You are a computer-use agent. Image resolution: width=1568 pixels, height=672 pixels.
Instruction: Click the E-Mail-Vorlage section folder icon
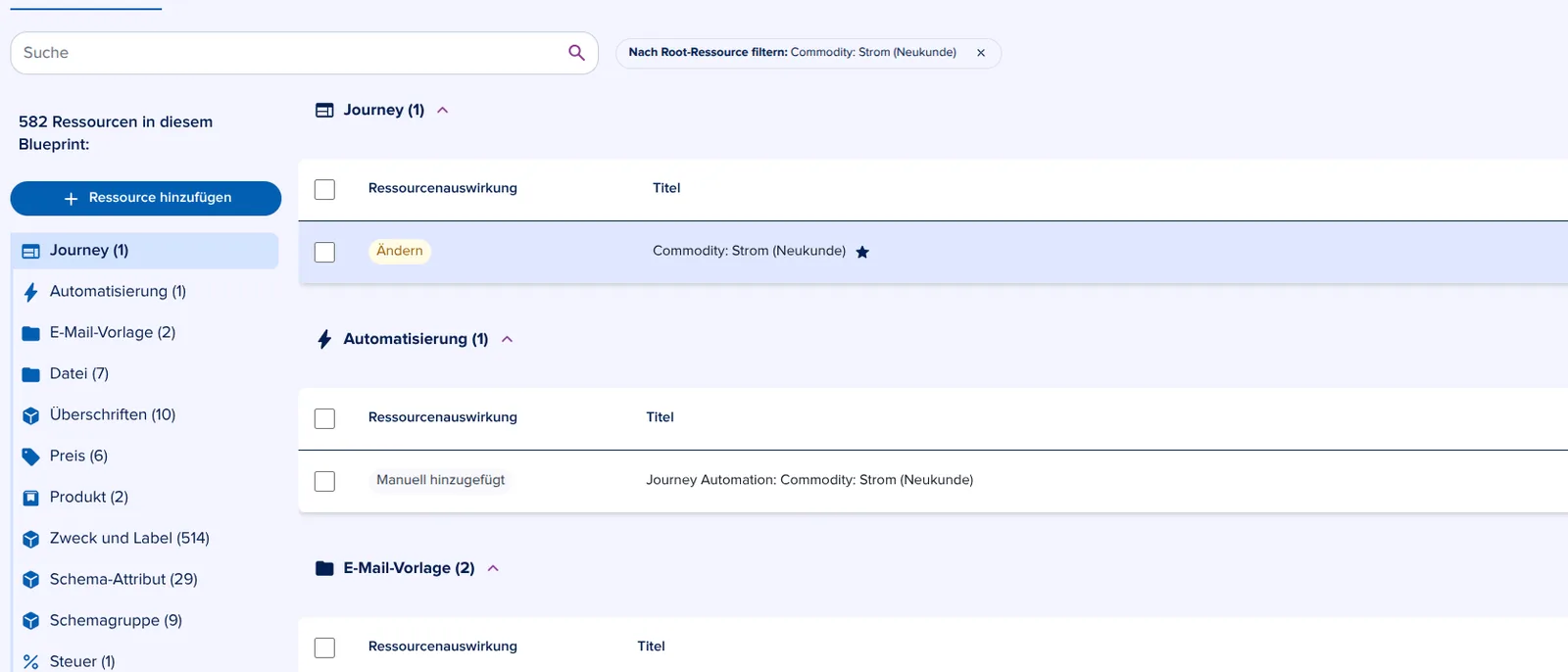pos(324,568)
